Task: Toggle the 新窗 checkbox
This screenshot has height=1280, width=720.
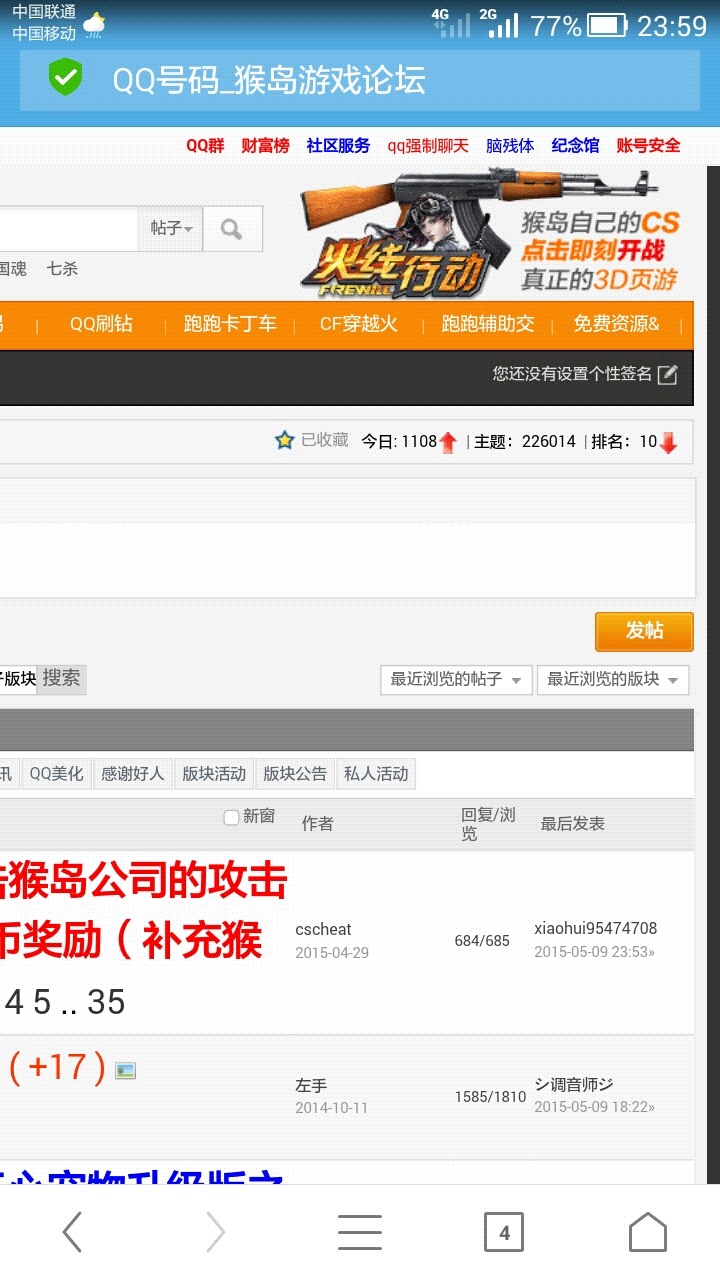Action: tap(232, 817)
